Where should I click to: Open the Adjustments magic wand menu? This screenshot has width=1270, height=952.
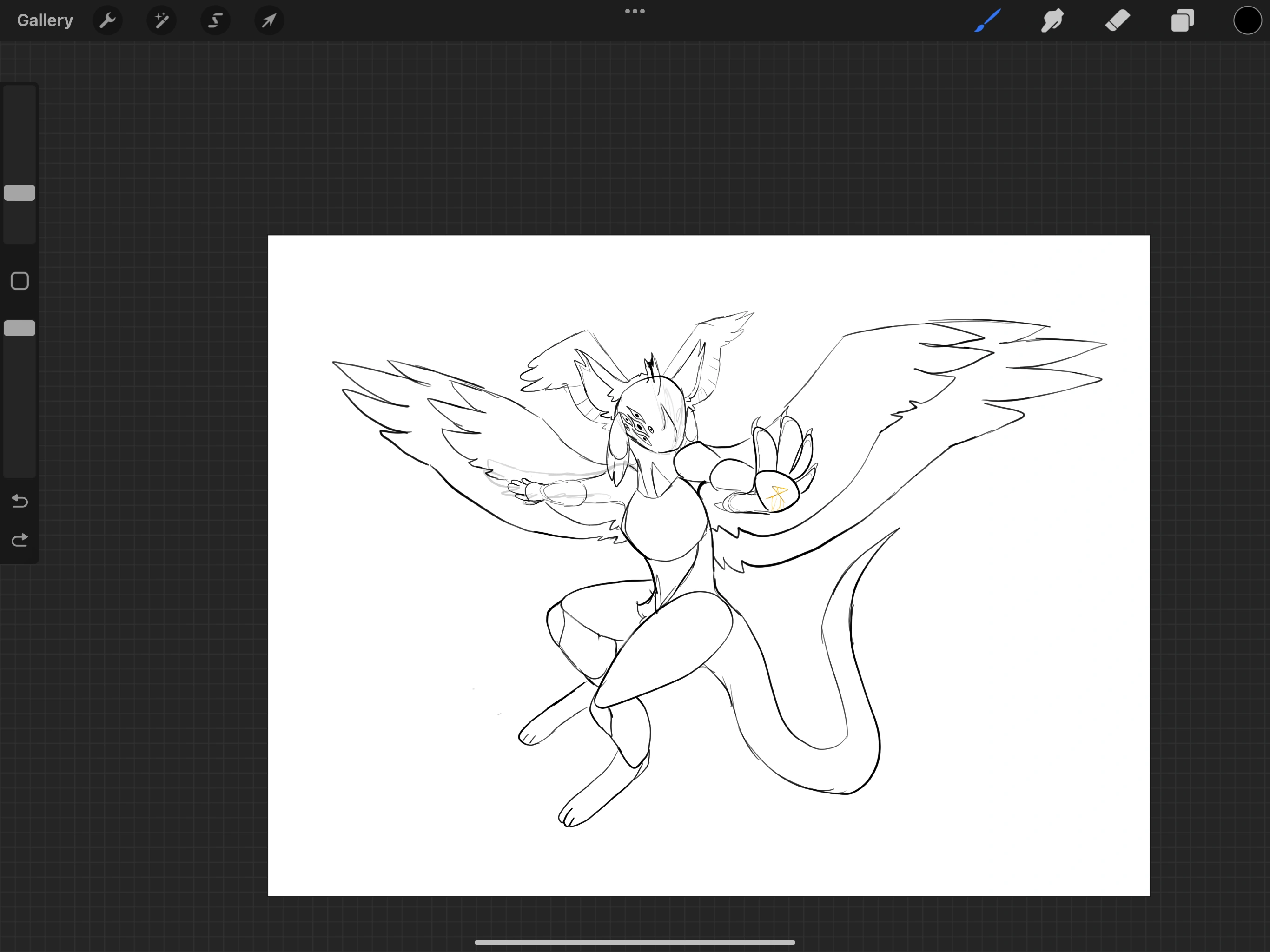[161, 20]
